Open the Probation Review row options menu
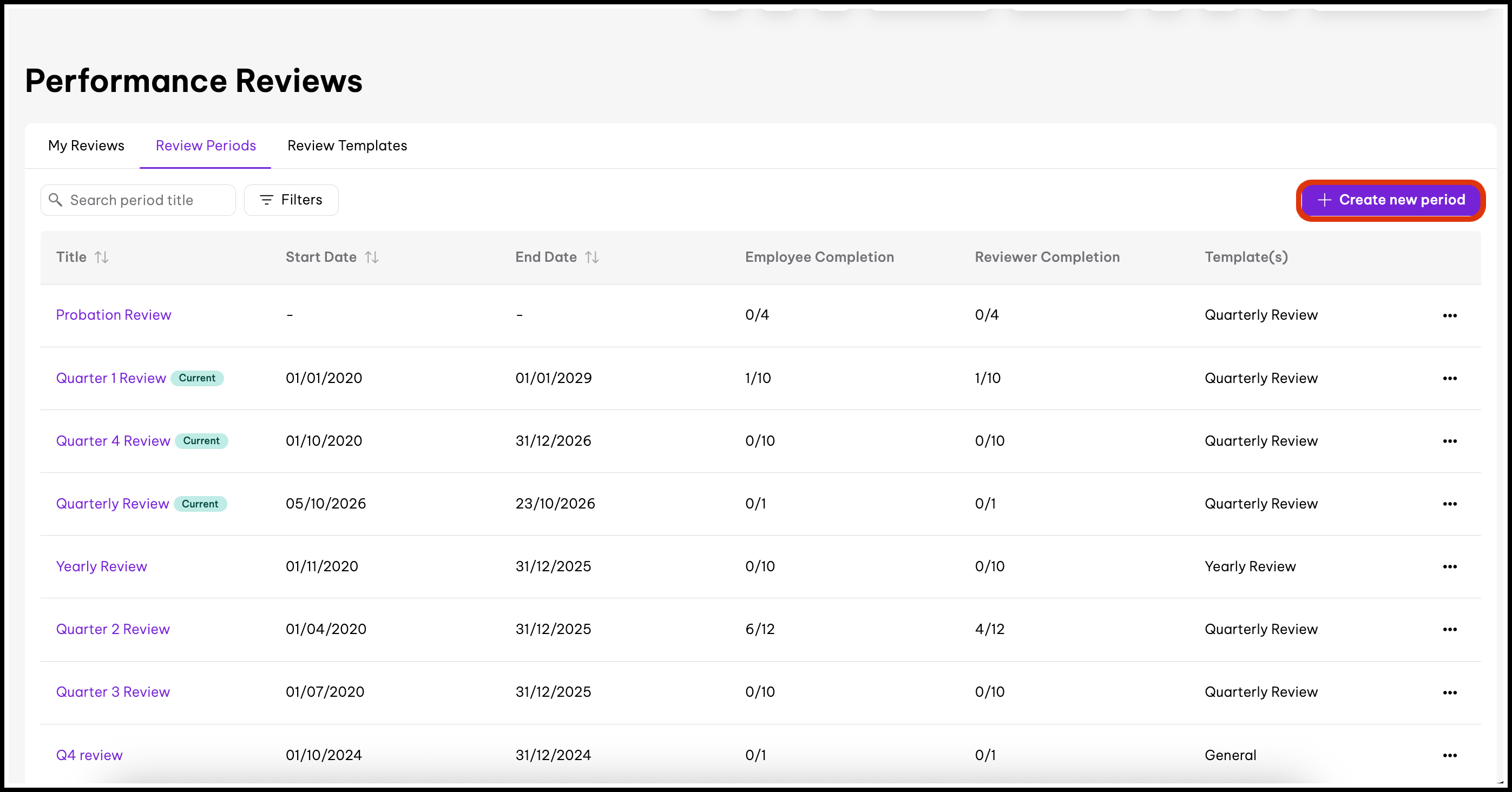This screenshot has height=792, width=1512. click(x=1450, y=315)
